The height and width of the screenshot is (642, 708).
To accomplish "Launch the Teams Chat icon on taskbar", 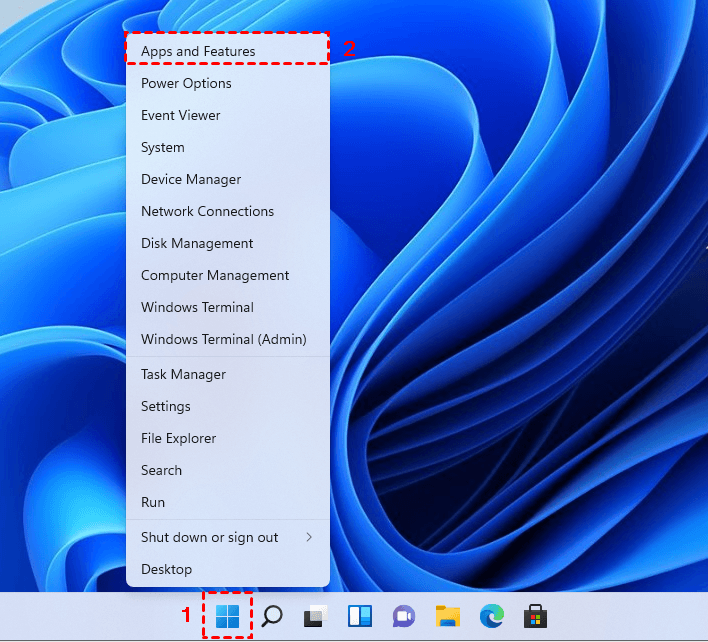I will pyautogui.click(x=403, y=616).
